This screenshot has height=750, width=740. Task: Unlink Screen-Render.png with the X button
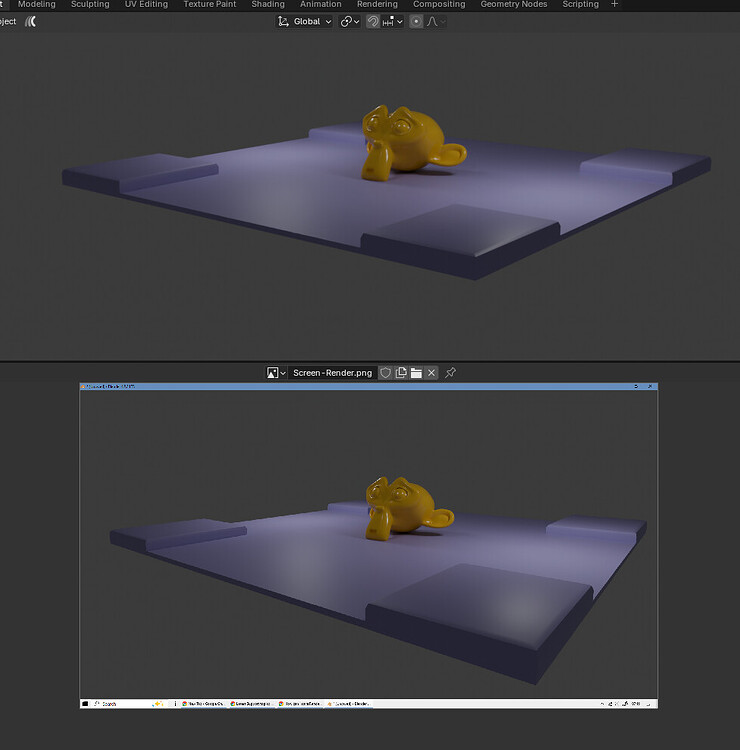tap(431, 373)
